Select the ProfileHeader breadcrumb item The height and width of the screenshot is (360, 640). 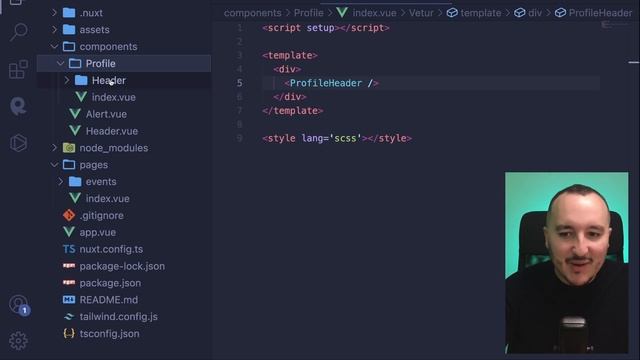click(593, 13)
